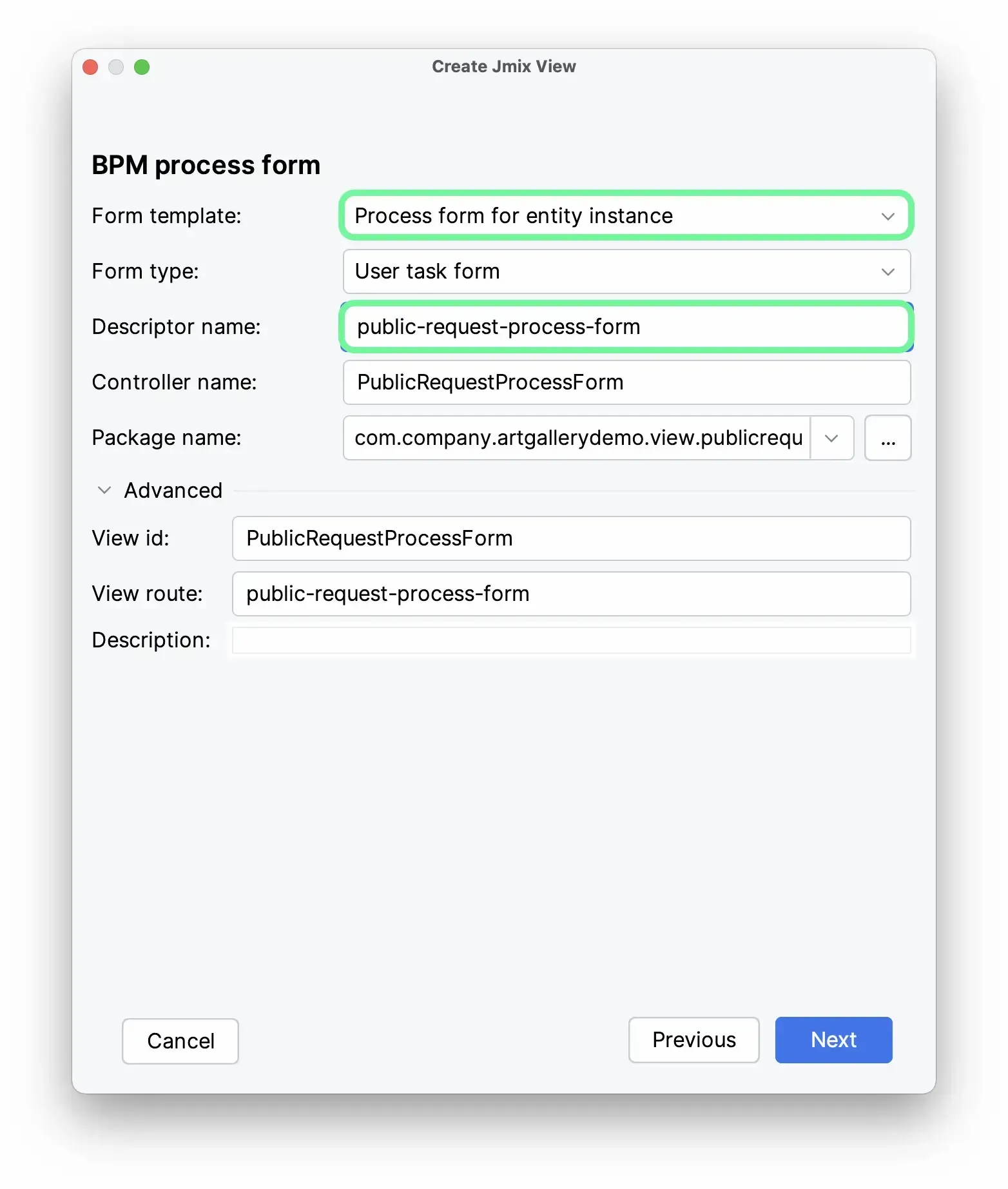Click into the Controller name field
1008x1189 pixels.
tap(625, 382)
